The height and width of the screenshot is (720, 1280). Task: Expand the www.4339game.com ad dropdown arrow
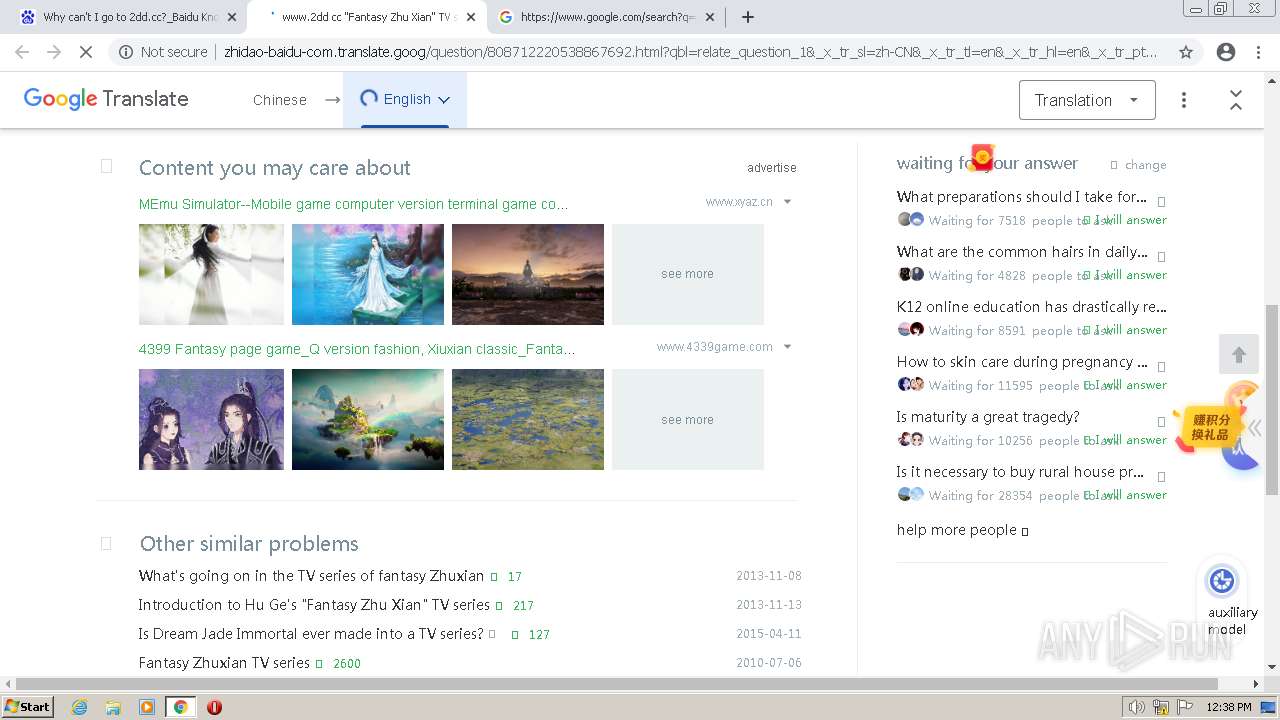pyautogui.click(x=787, y=347)
